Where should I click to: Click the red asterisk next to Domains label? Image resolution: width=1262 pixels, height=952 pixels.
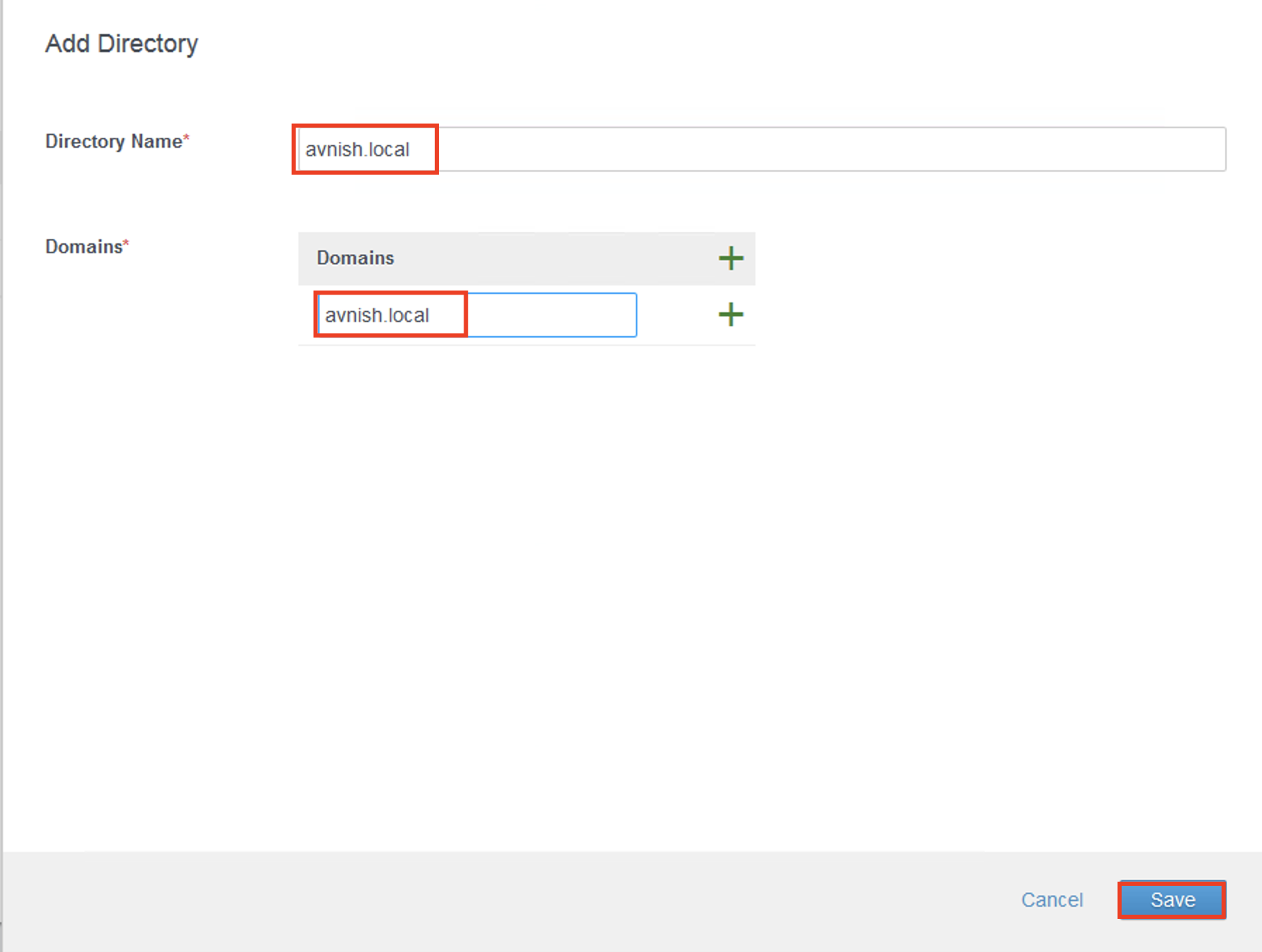tap(126, 244)
